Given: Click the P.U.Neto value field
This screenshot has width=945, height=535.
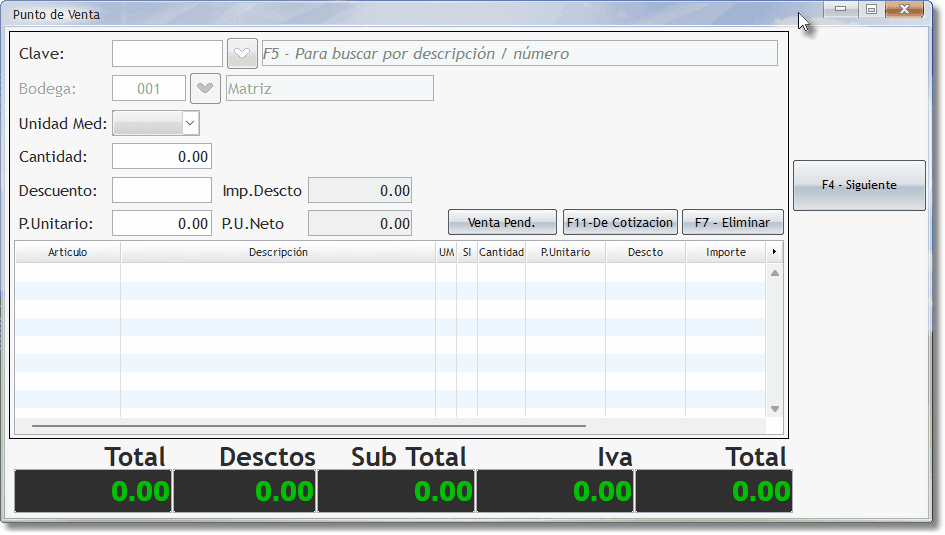Looking at the screenshot, I should pos(360,224).
